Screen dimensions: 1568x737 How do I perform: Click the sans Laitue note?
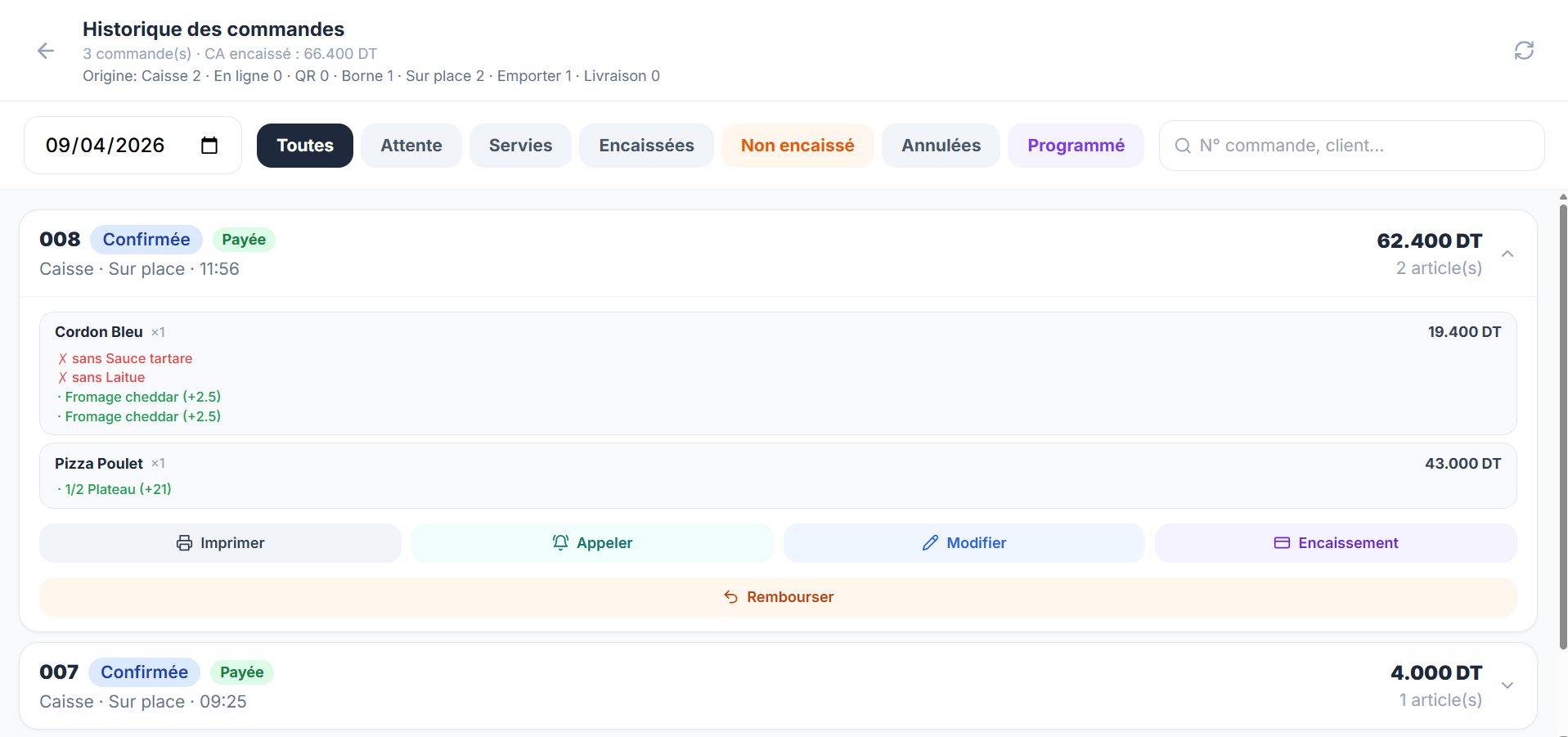(101, 377)
